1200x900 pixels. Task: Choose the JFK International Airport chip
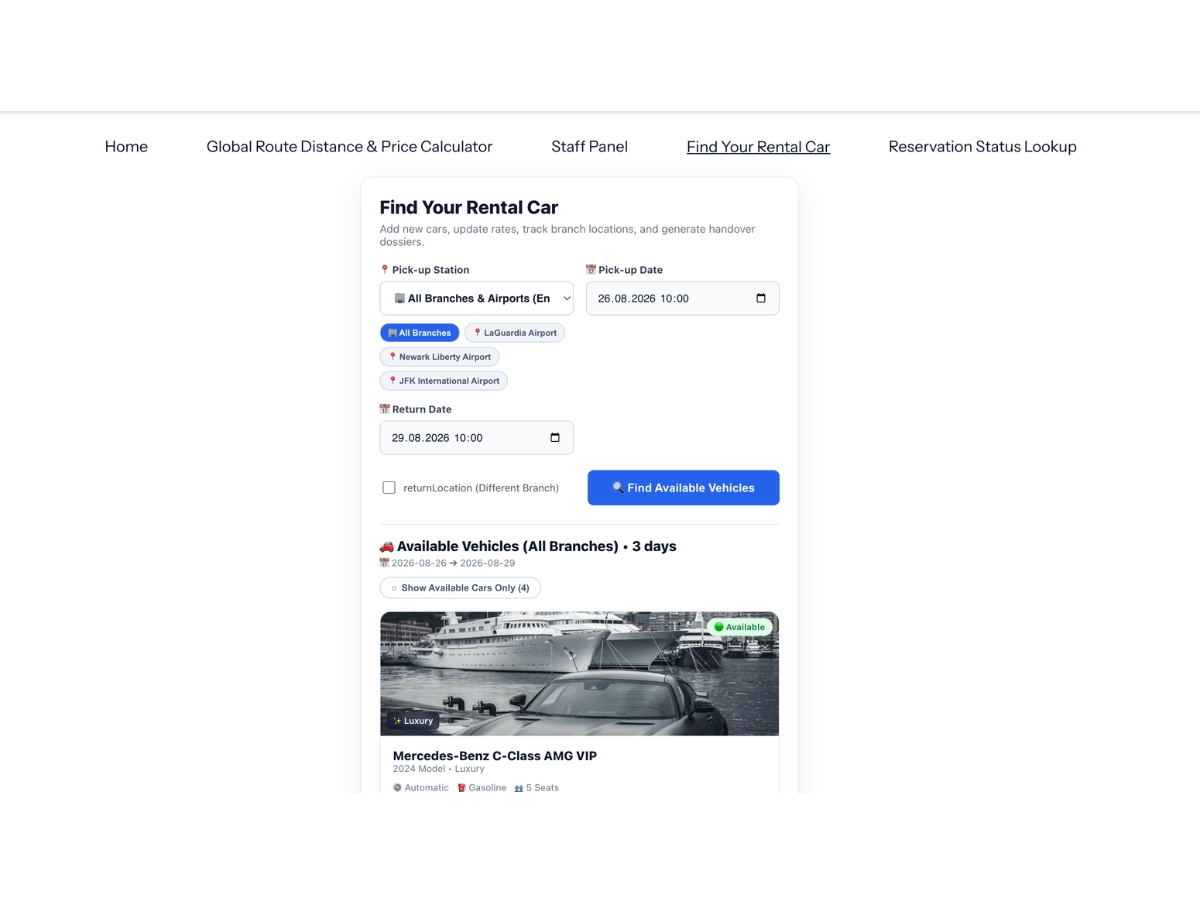(x=444, y=381)
